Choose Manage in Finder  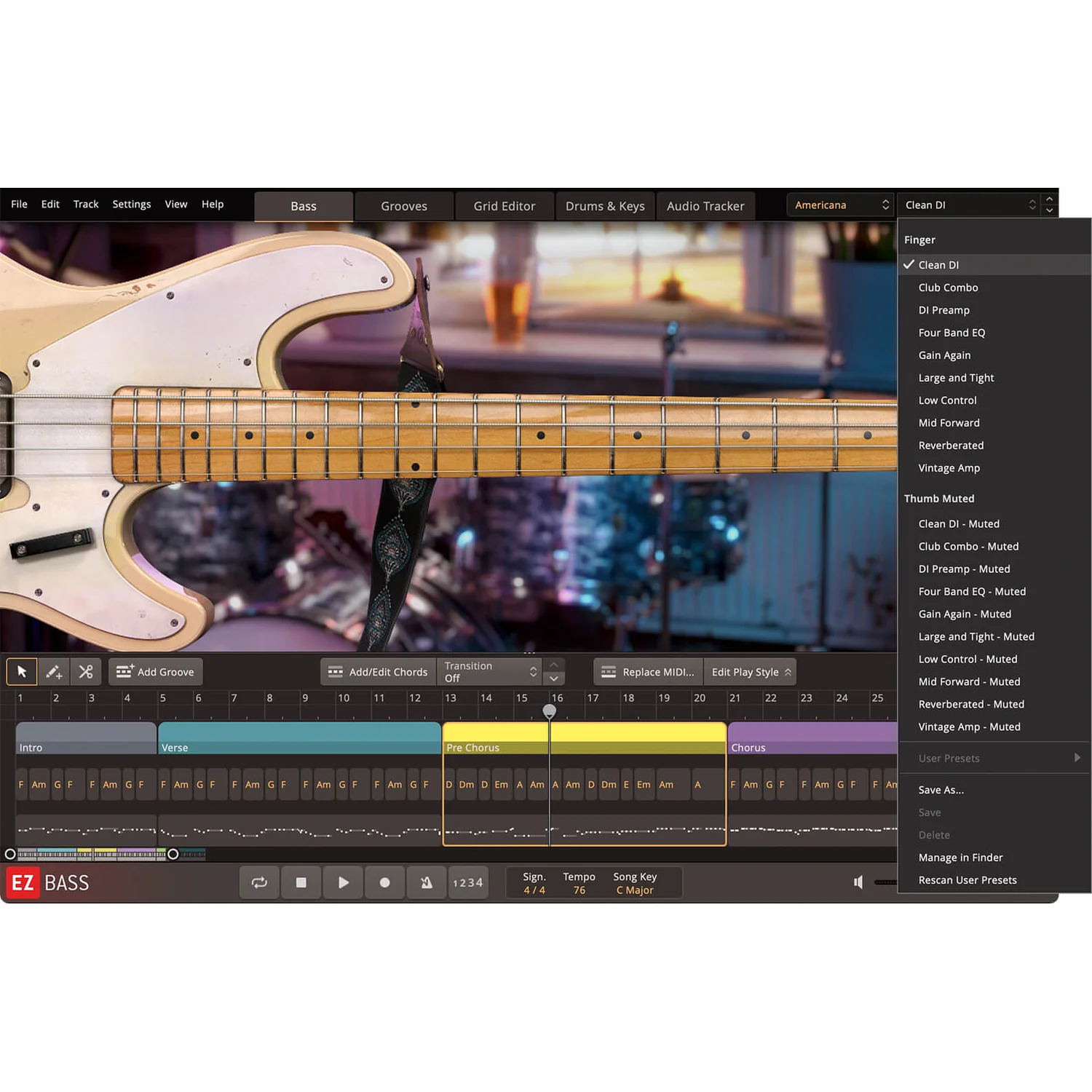994,858
